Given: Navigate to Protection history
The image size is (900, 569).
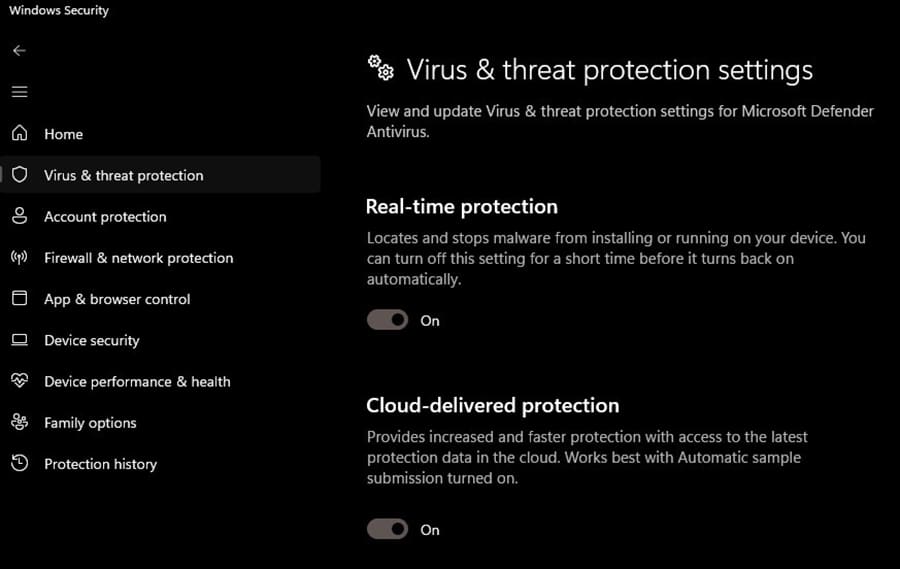Looking at the screenshot, I should (x=100, y=464).
